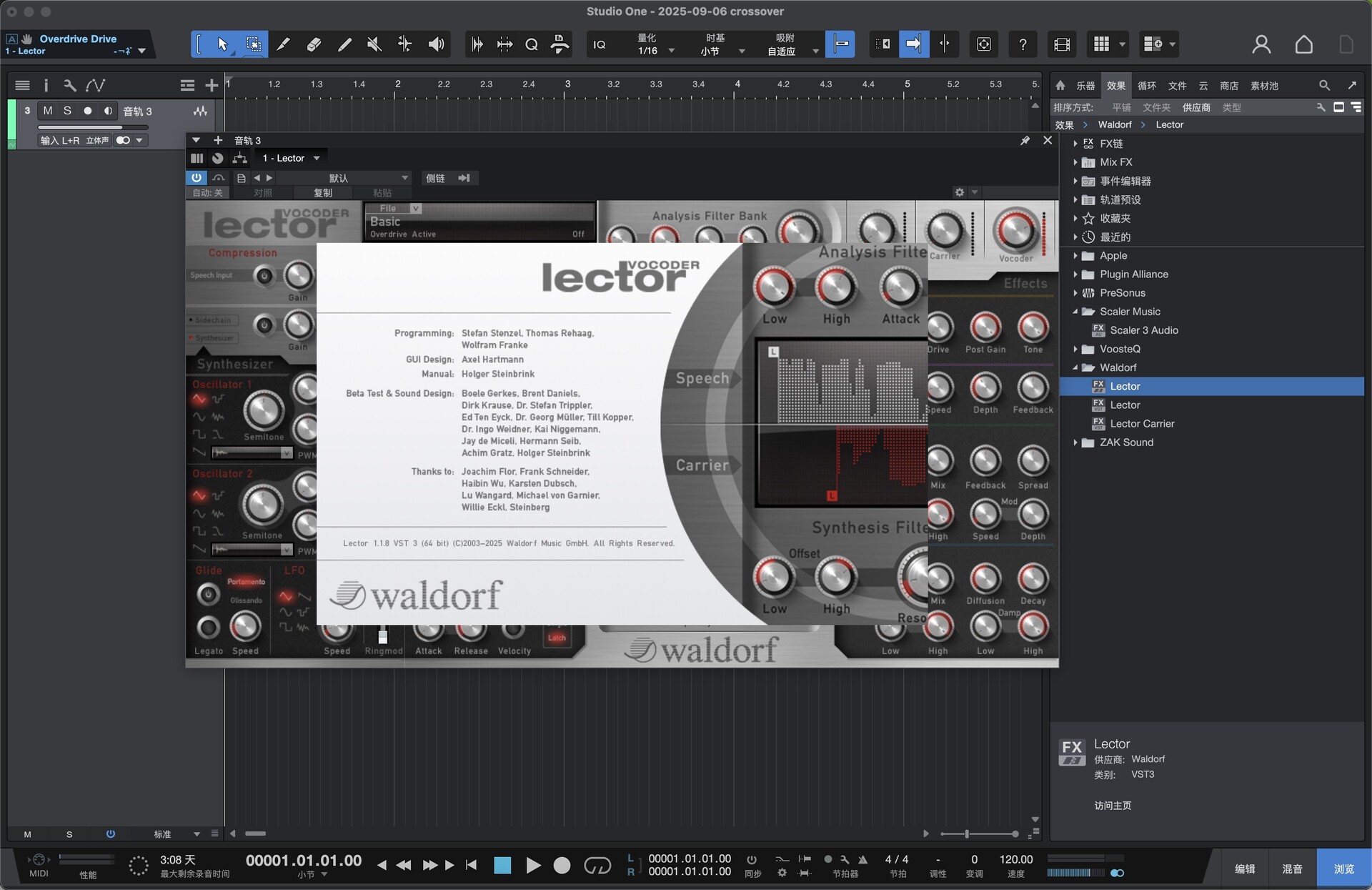This screenshot has width=1372, height=890.
Task: Select the Line draw tool
Action: coord(344,44)
